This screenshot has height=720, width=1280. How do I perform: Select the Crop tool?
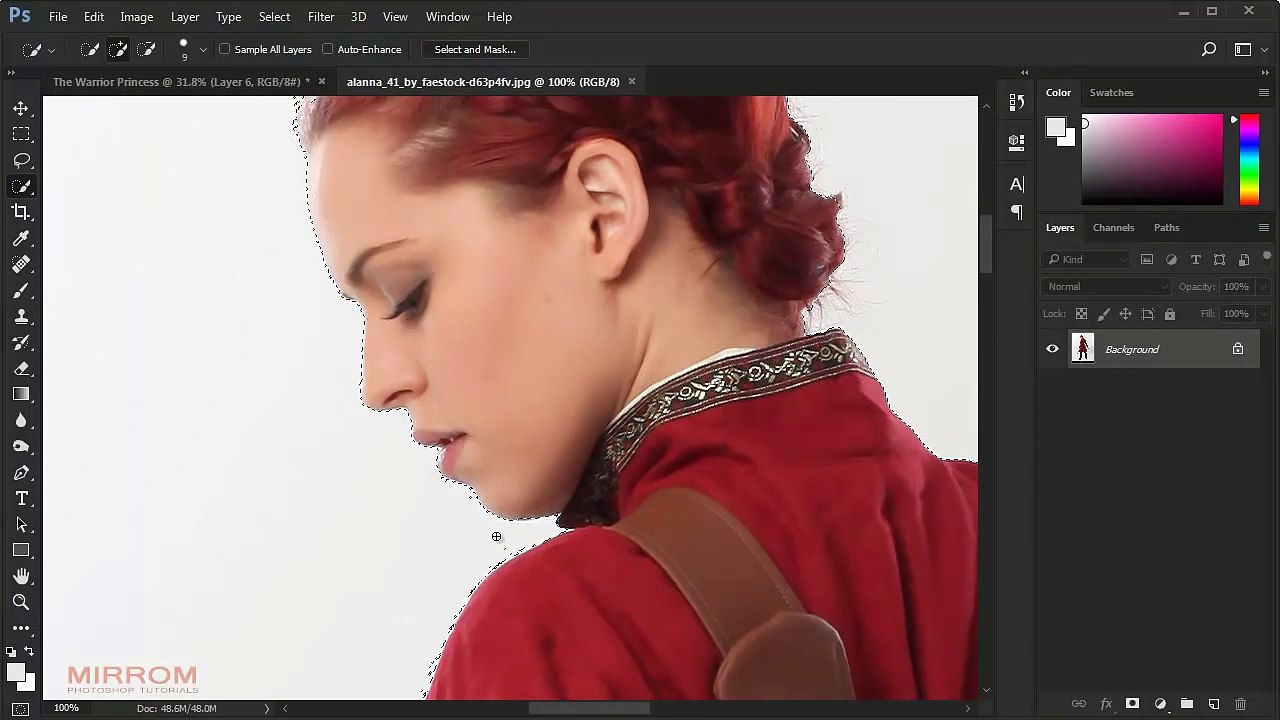tap(21, 212)
